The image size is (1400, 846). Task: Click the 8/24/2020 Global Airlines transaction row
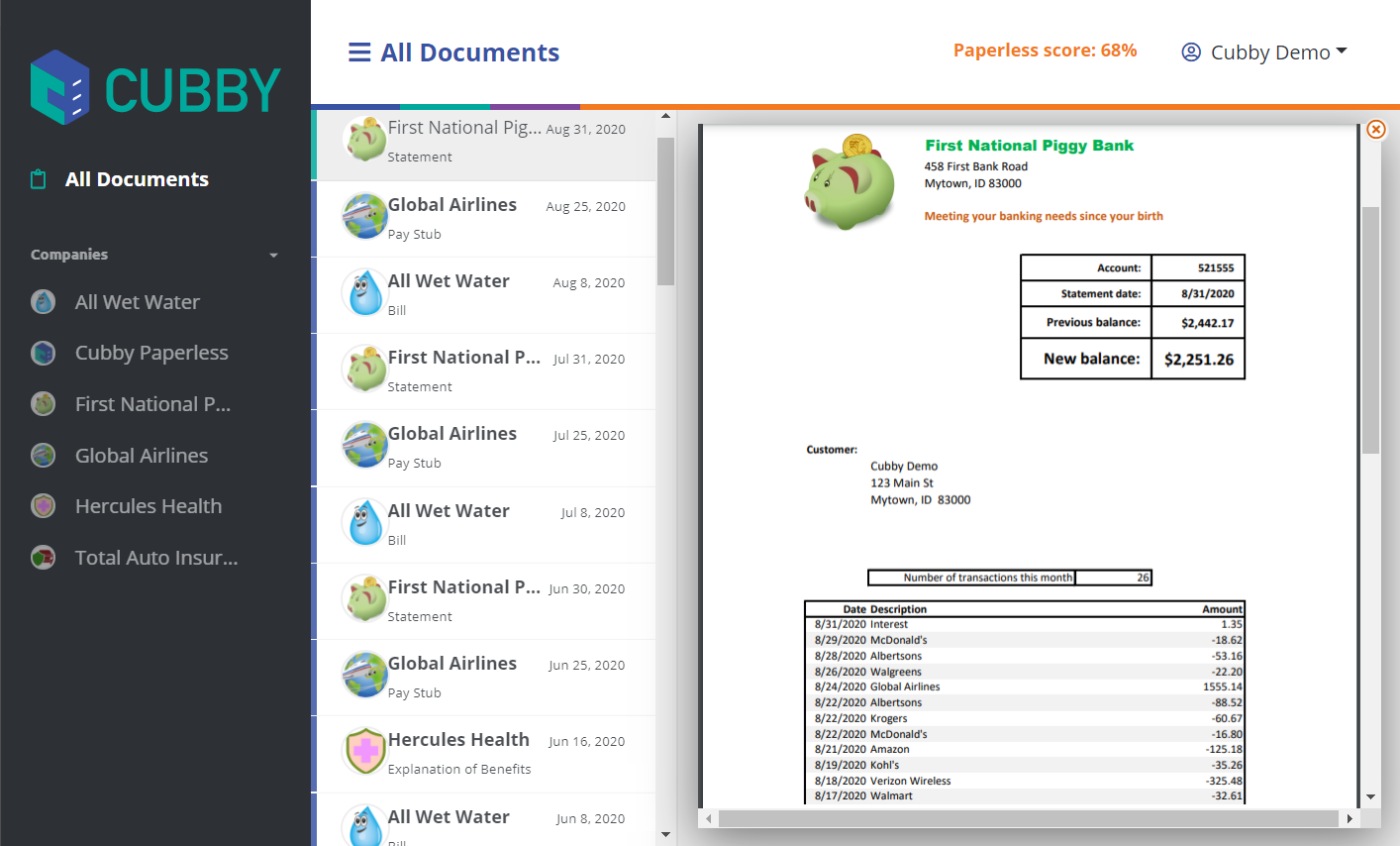(x=1024, y=687)
